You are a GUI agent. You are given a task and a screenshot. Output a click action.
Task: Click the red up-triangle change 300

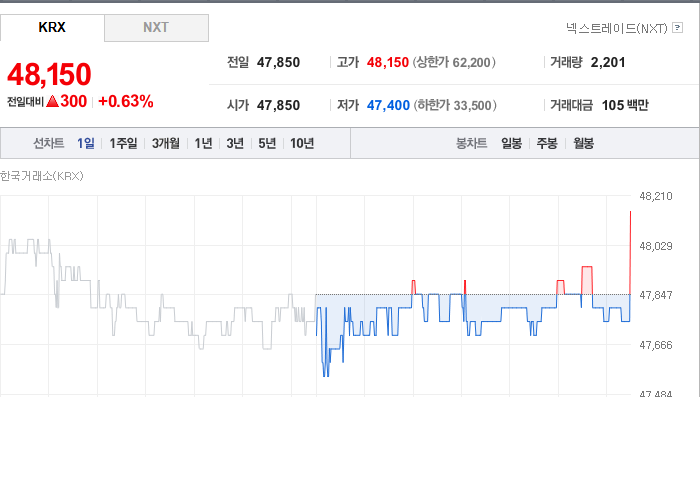pos(67,101)
